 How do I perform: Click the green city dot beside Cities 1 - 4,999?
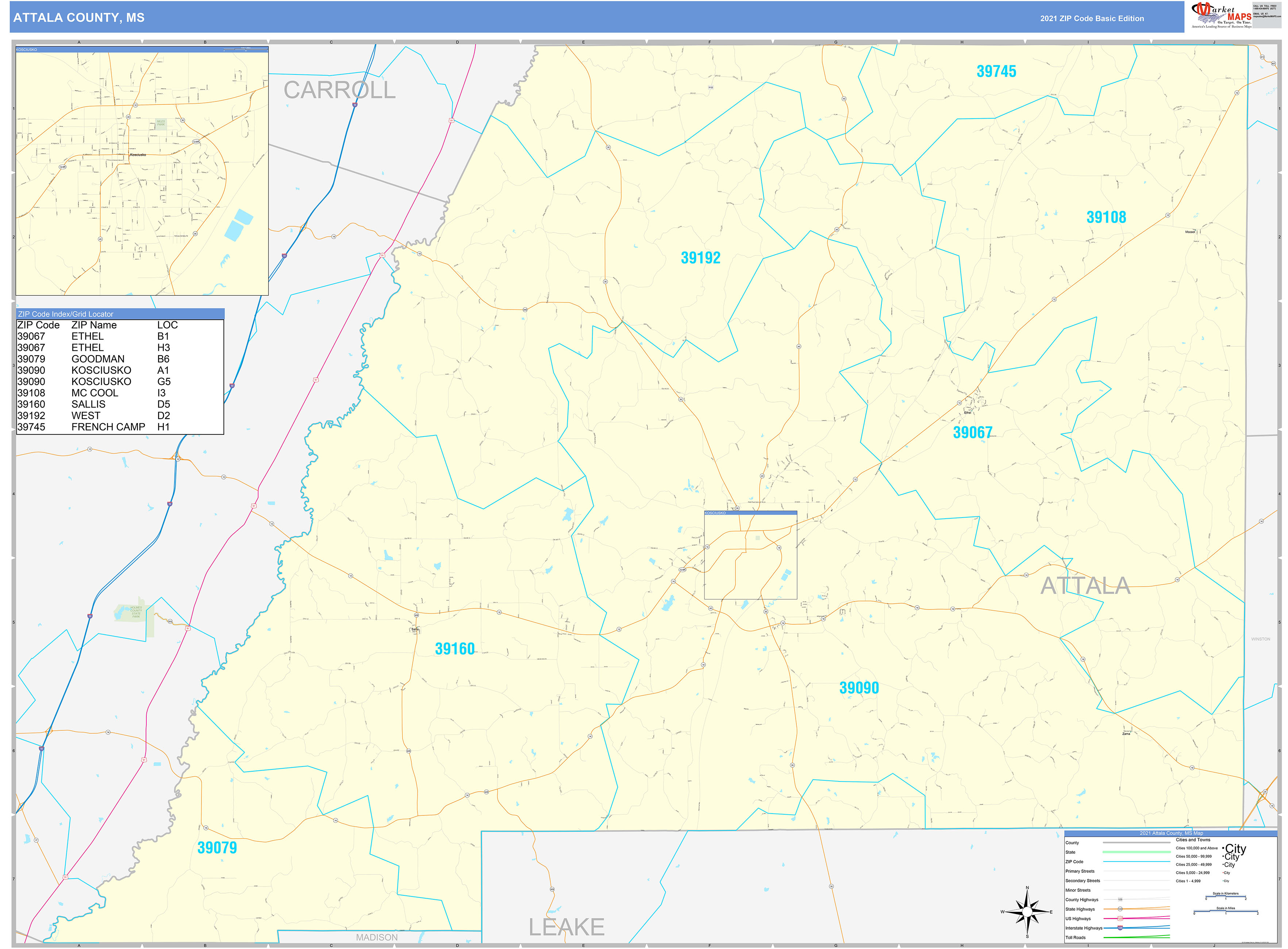coord(1223,881)
